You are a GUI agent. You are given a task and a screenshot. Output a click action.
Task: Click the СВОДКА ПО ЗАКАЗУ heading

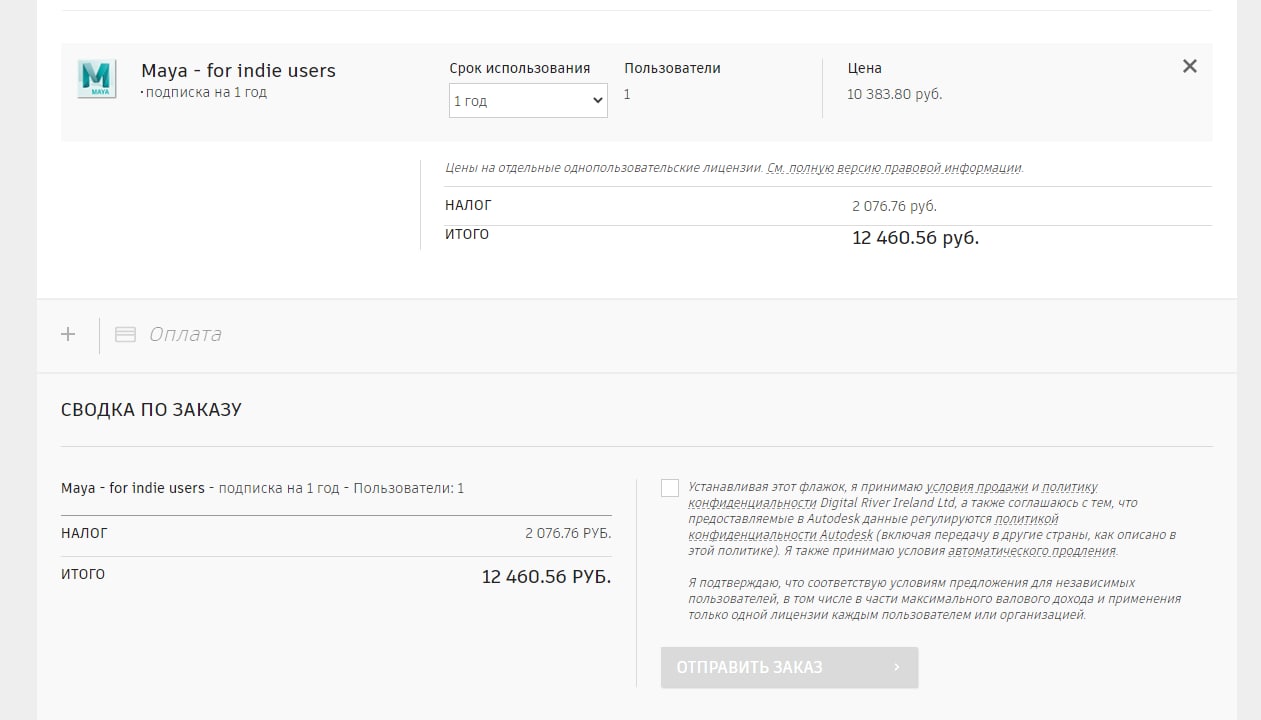coord(151,410)
